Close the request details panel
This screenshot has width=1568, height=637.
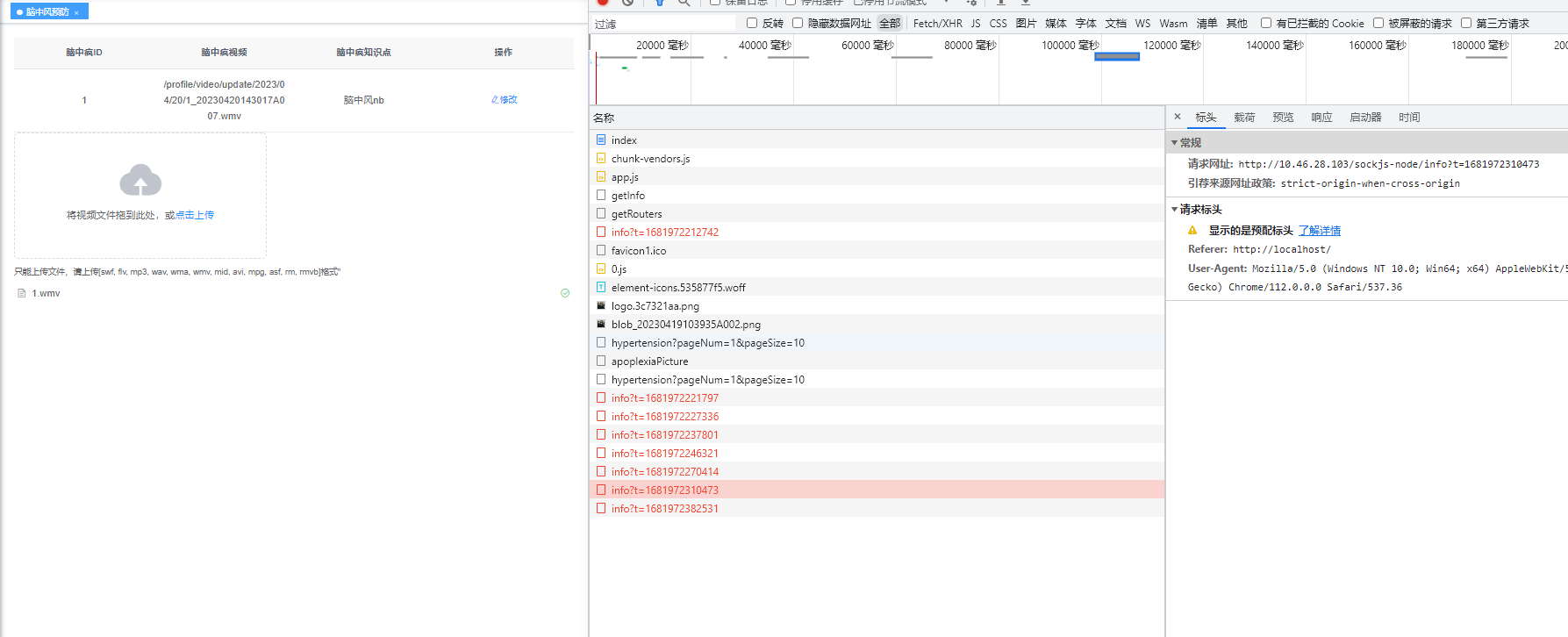[1178, 117]
